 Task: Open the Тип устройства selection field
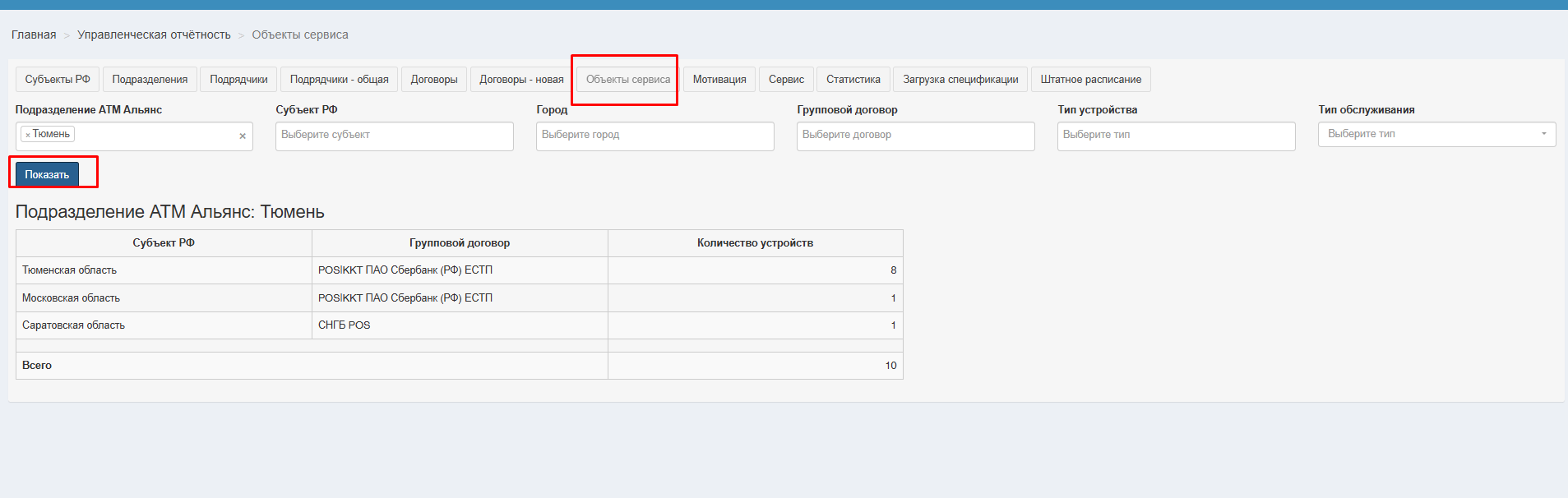(x=1175, y=136)
